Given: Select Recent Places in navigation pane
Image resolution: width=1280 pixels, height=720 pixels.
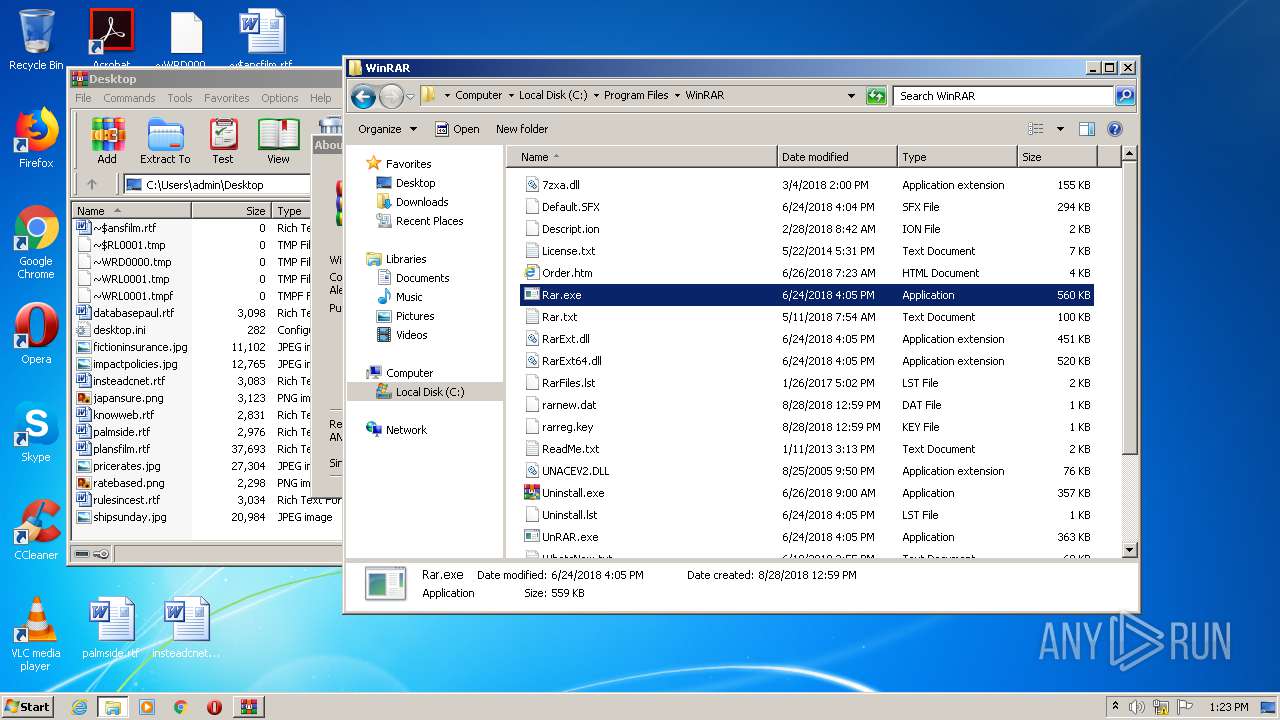Looking at the screenshot, I should [x=429, y=221].
